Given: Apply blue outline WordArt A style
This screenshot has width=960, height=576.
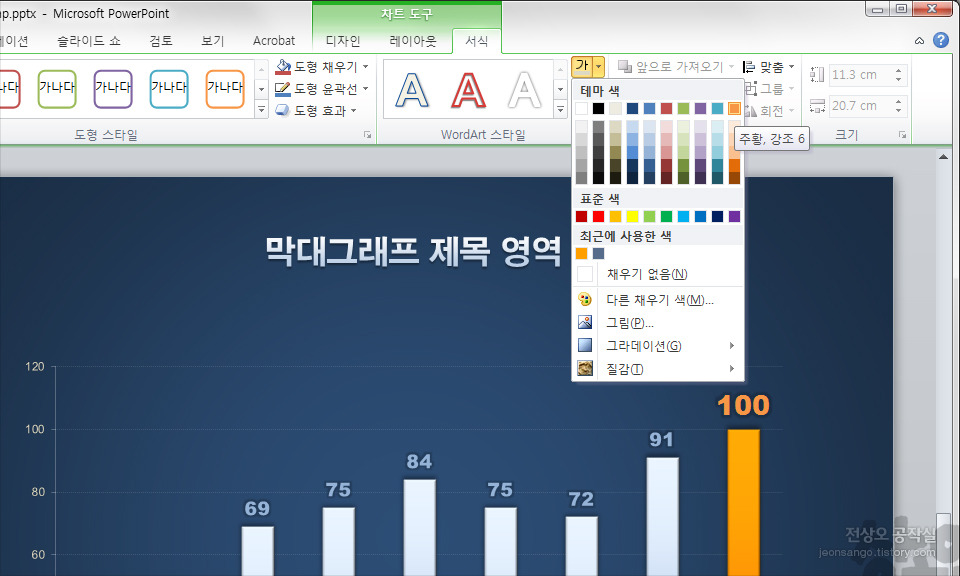Looking at the screenshot, I should [x=412, y=90].
